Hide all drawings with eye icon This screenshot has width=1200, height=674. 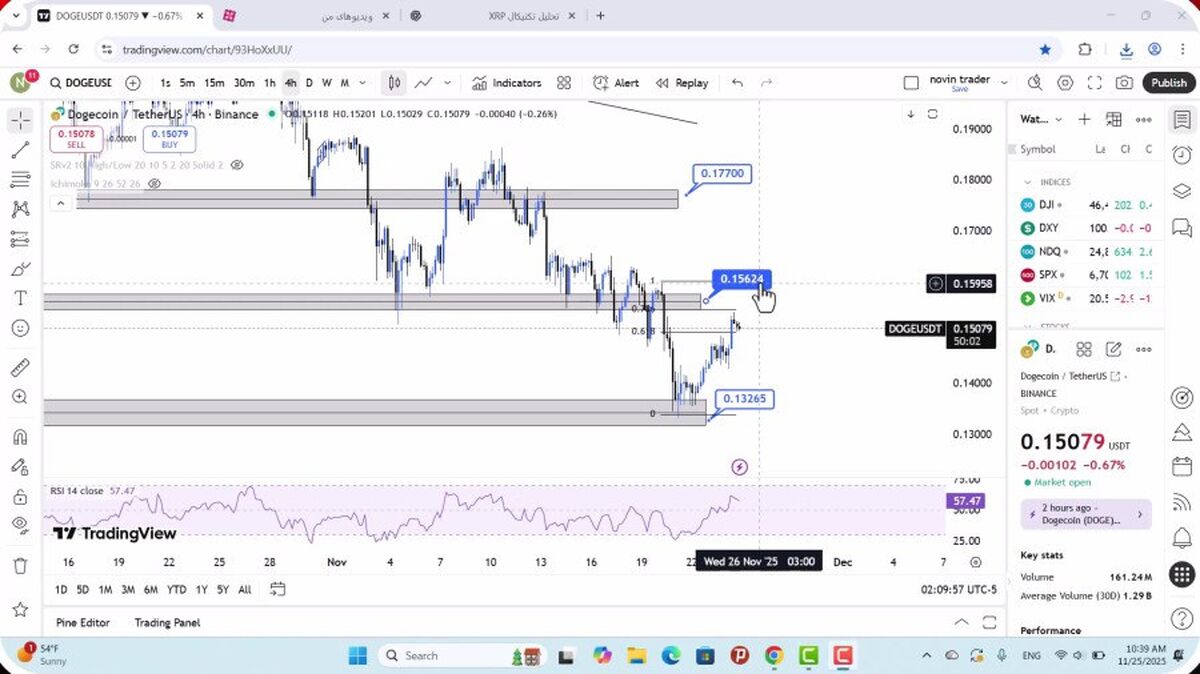coord(20,525)
